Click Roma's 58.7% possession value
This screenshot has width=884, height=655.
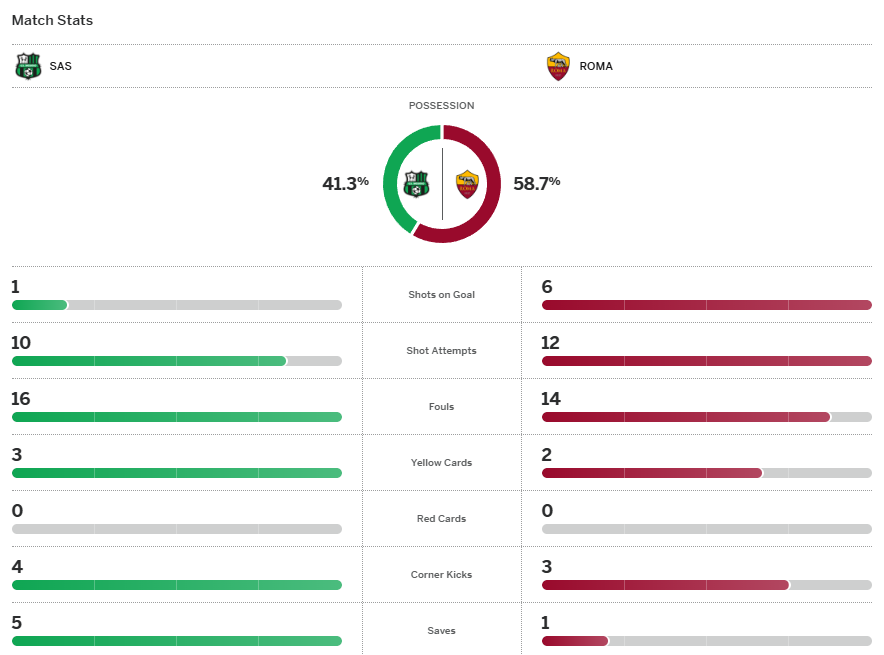[536, 183]
